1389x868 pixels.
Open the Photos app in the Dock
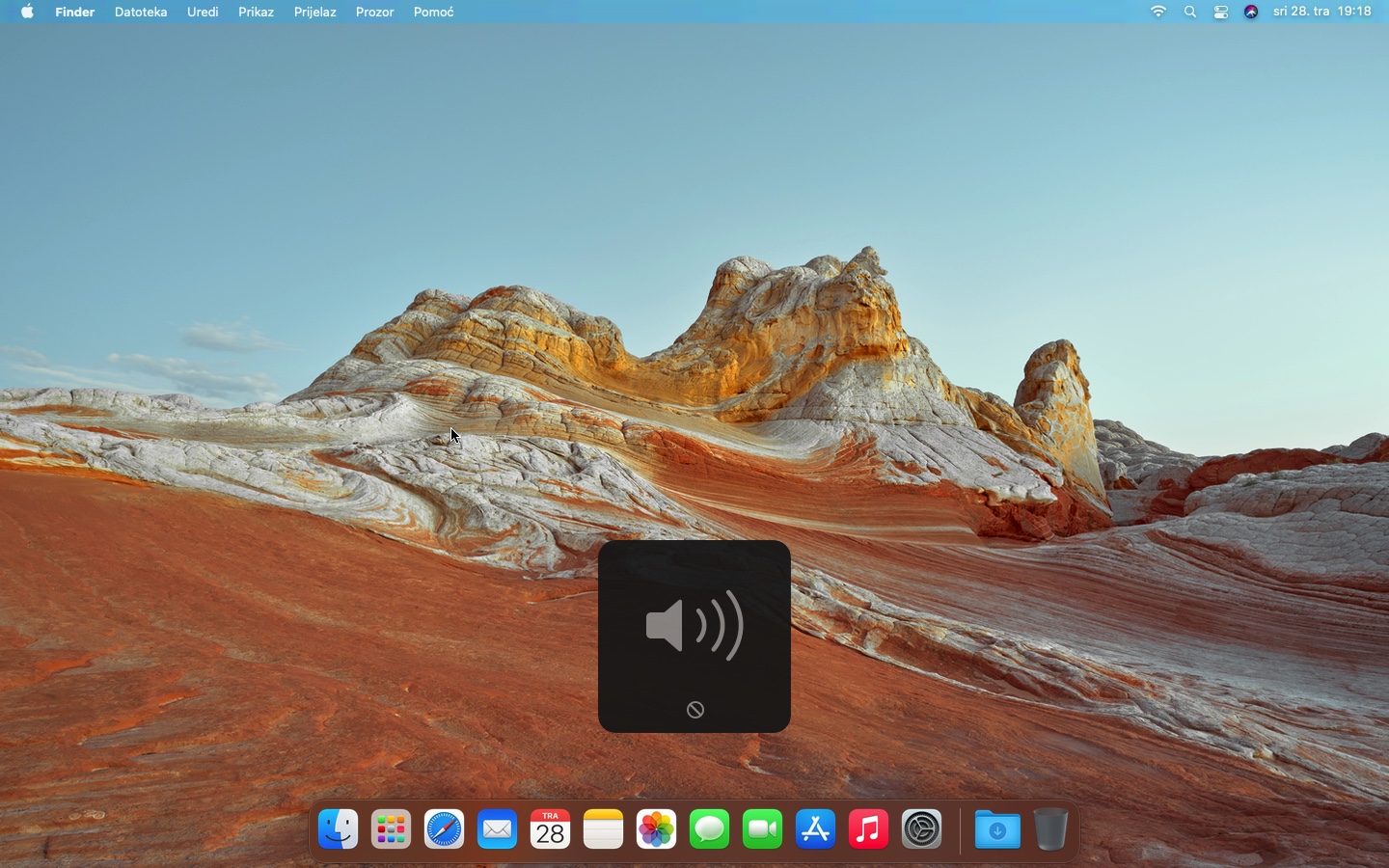click(x=657, y=829)
